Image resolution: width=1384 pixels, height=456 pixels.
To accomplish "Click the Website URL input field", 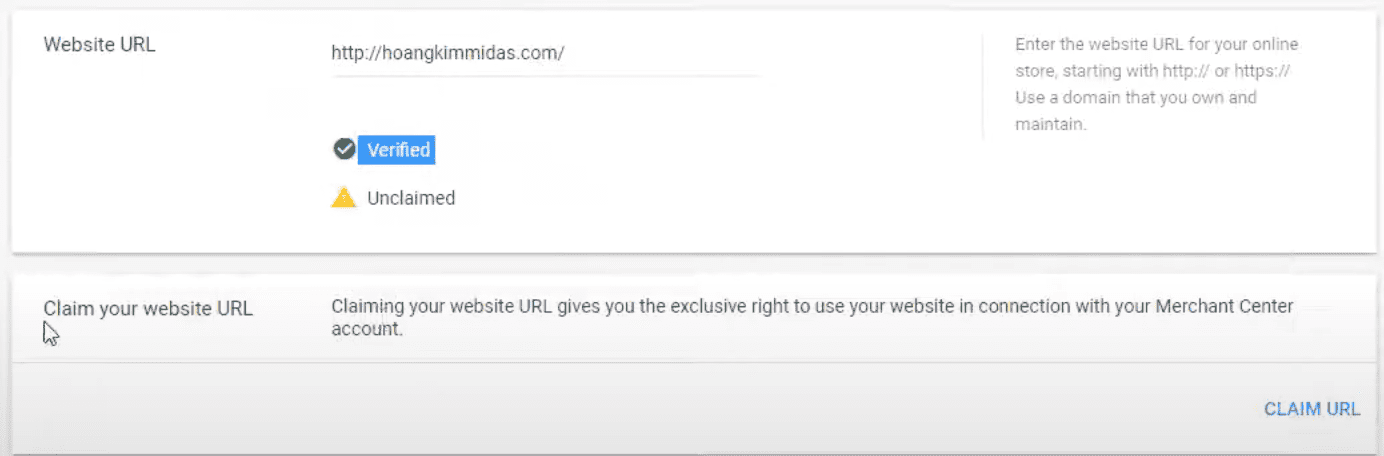I will point(546,54).
